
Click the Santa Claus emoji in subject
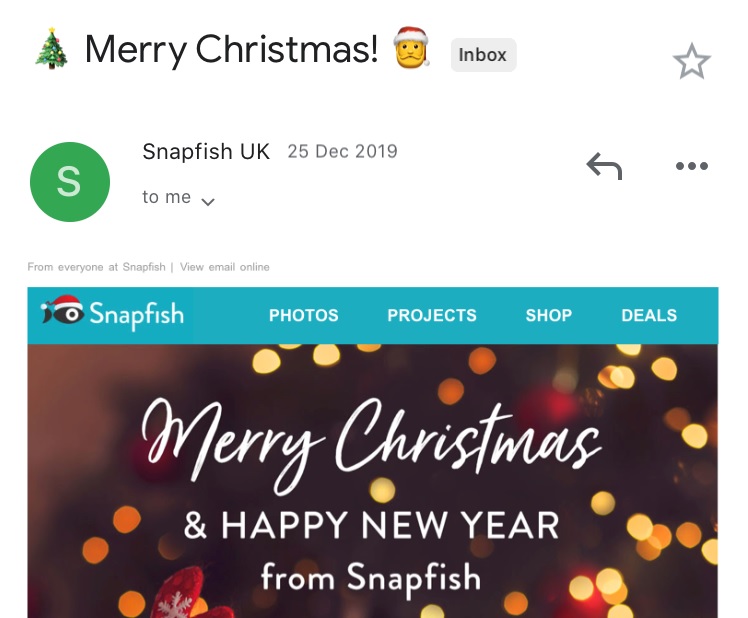point(411,47)
